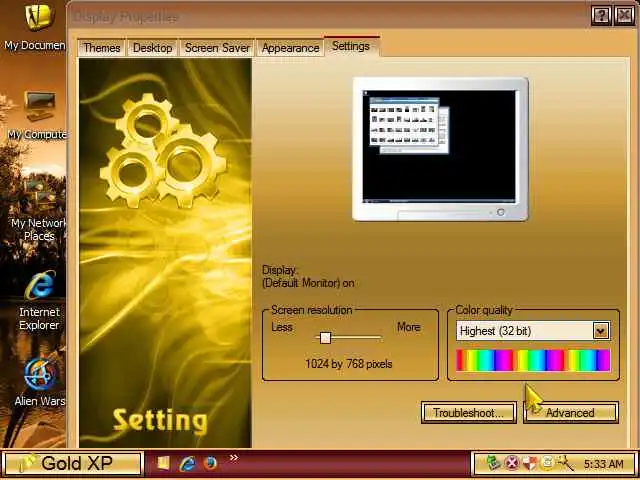
Task: Click the Color quality dropdown arrow
Action: coord(601,331)
